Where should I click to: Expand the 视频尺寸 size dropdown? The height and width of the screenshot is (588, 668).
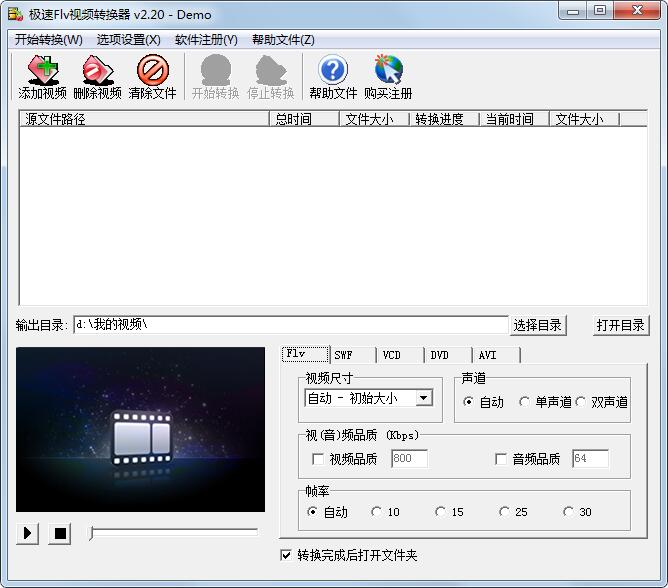[x=424, y=398]
